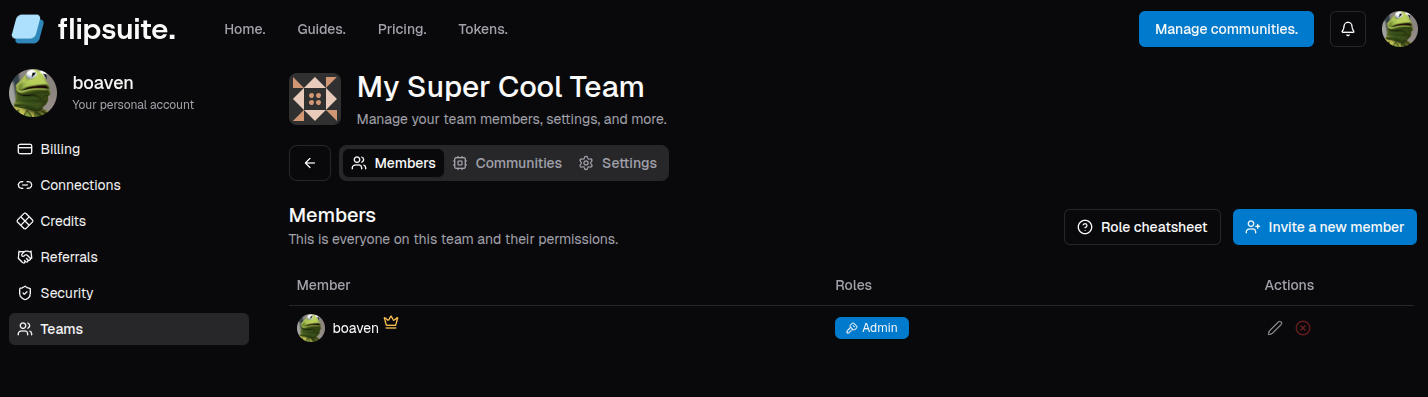Screen dimensions: 1428x397
Task: Switch to the Members tab
Action: coord(393,163)
